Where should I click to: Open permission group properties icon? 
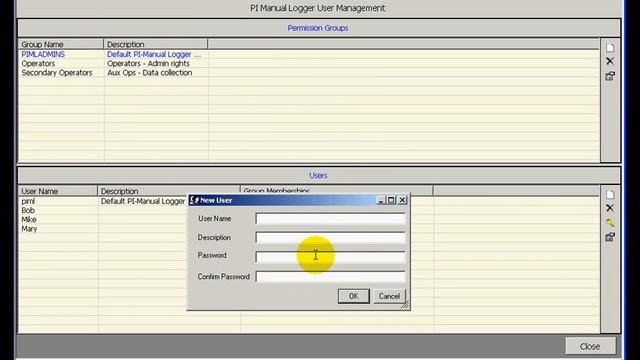point(610,76)
